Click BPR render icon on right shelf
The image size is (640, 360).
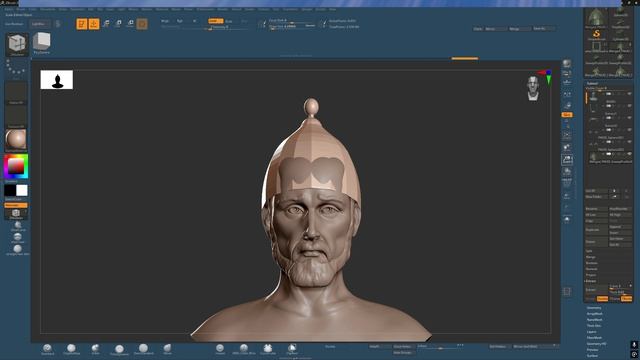click(567, 64)
